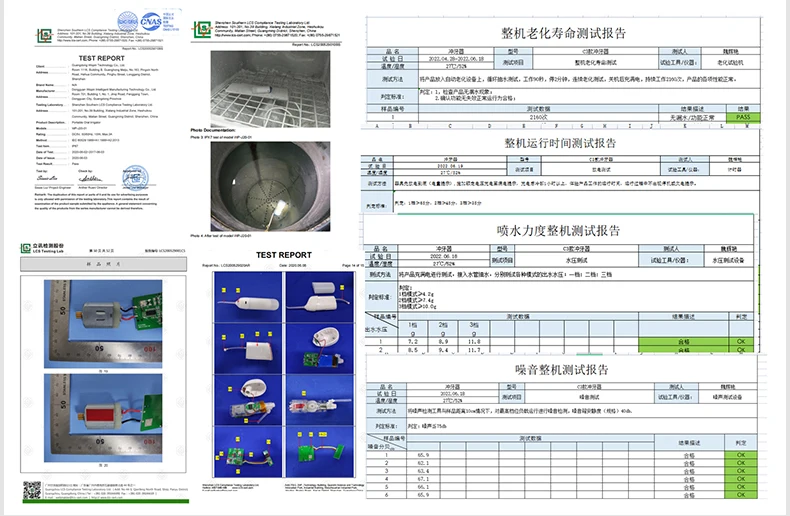Image resolution: width=790 pixels, height=516 pixels.
Task: Click the LCS logo on the IPX7 photo page
Action: click(202, 29)
